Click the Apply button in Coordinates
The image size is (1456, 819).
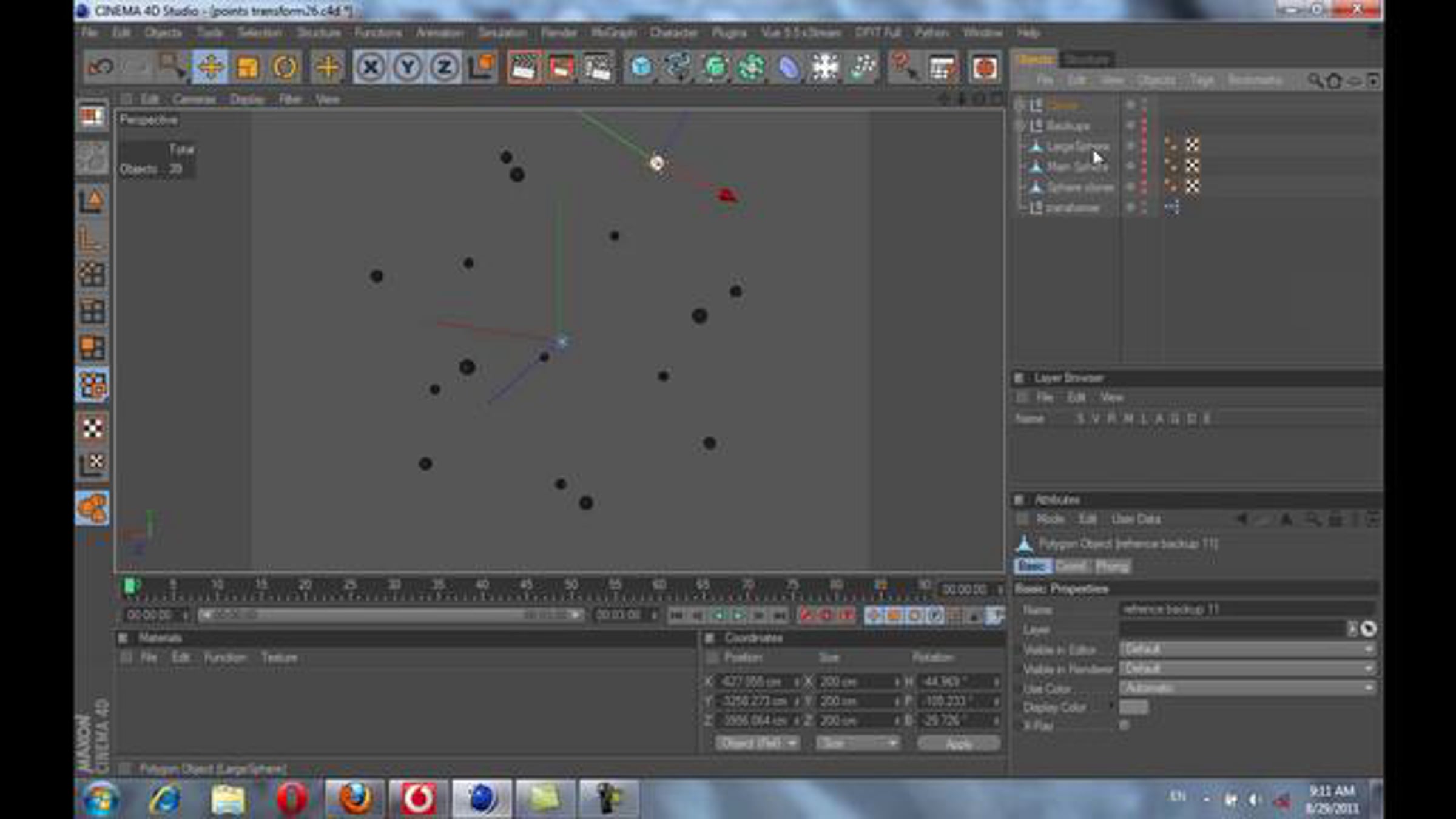point(959,743)
